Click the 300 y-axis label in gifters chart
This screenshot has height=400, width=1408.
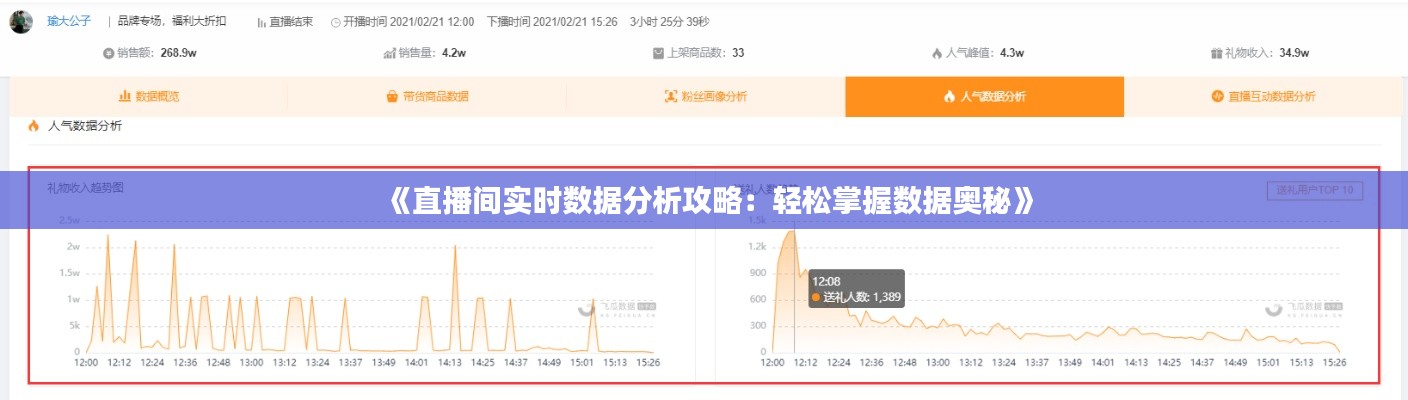point(758,325)
